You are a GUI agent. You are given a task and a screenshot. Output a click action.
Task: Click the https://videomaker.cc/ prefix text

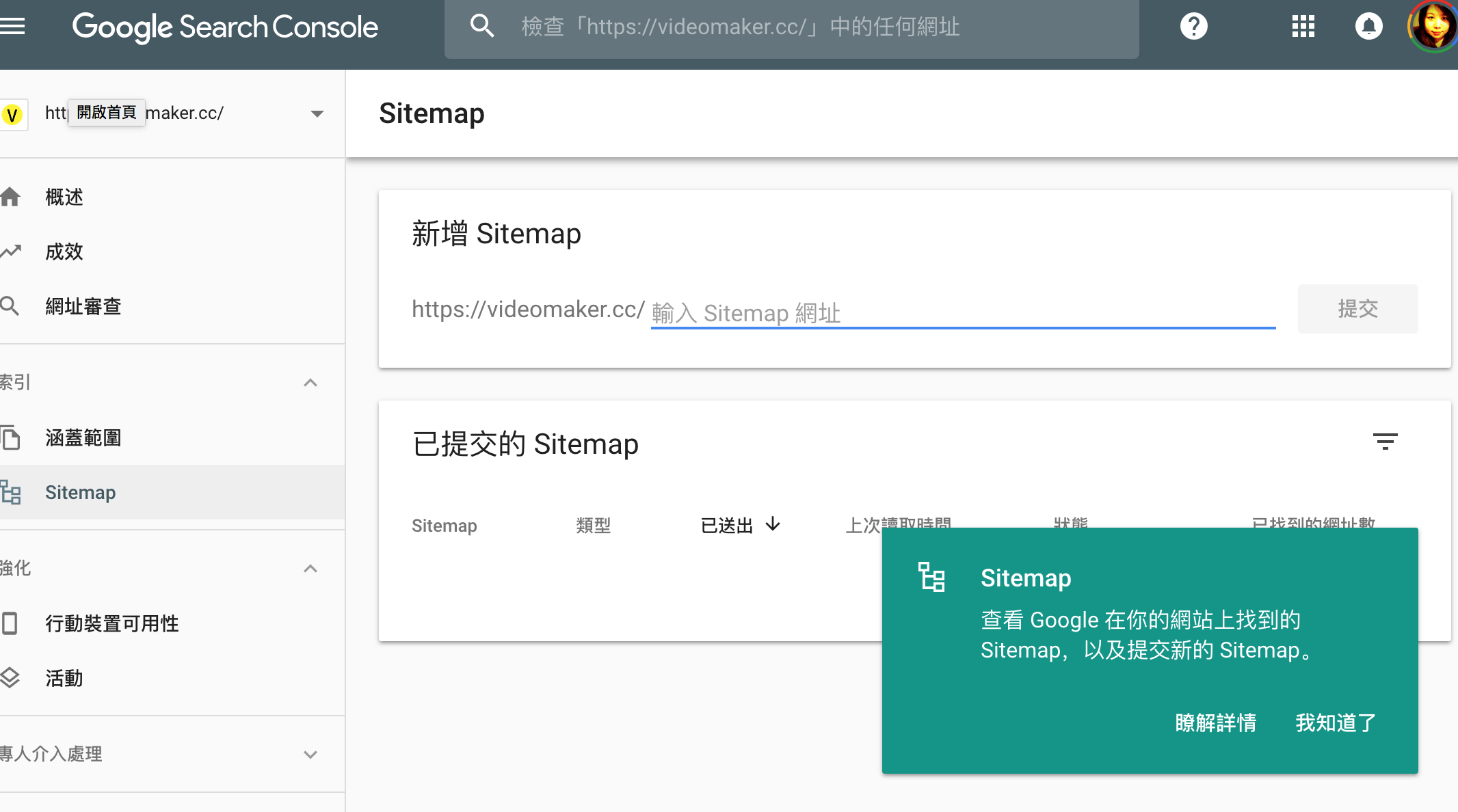(x=528, y=310)
